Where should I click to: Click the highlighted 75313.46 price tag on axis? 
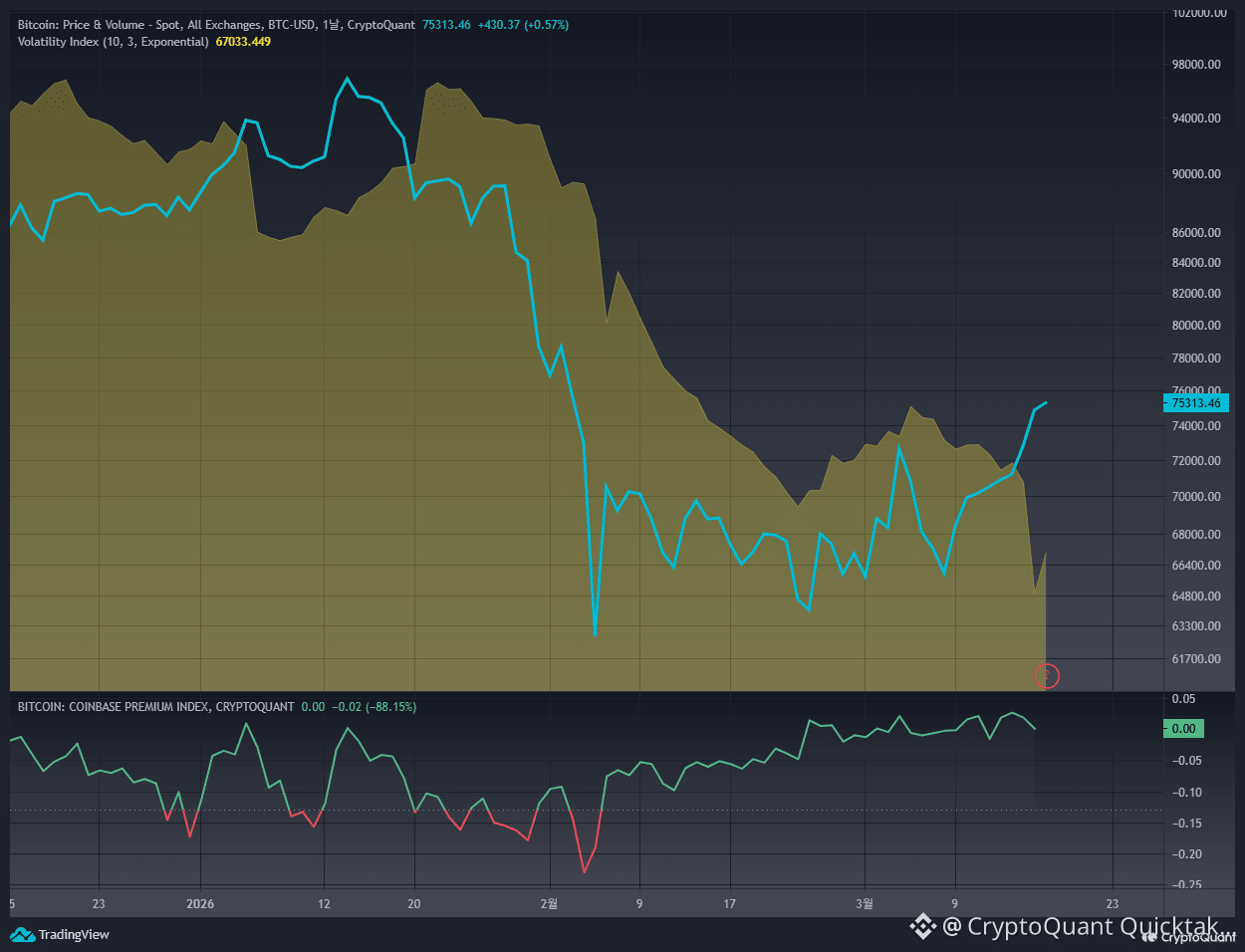[x=1196, y=403]
